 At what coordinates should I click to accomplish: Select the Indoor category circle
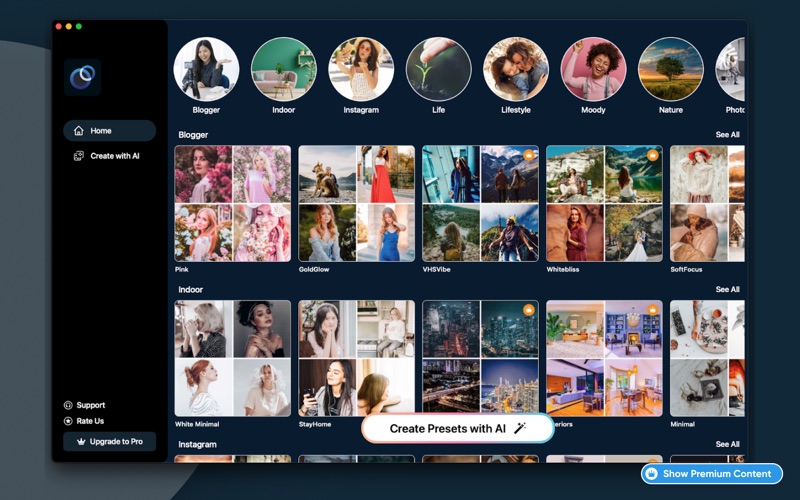pos(284,69)
